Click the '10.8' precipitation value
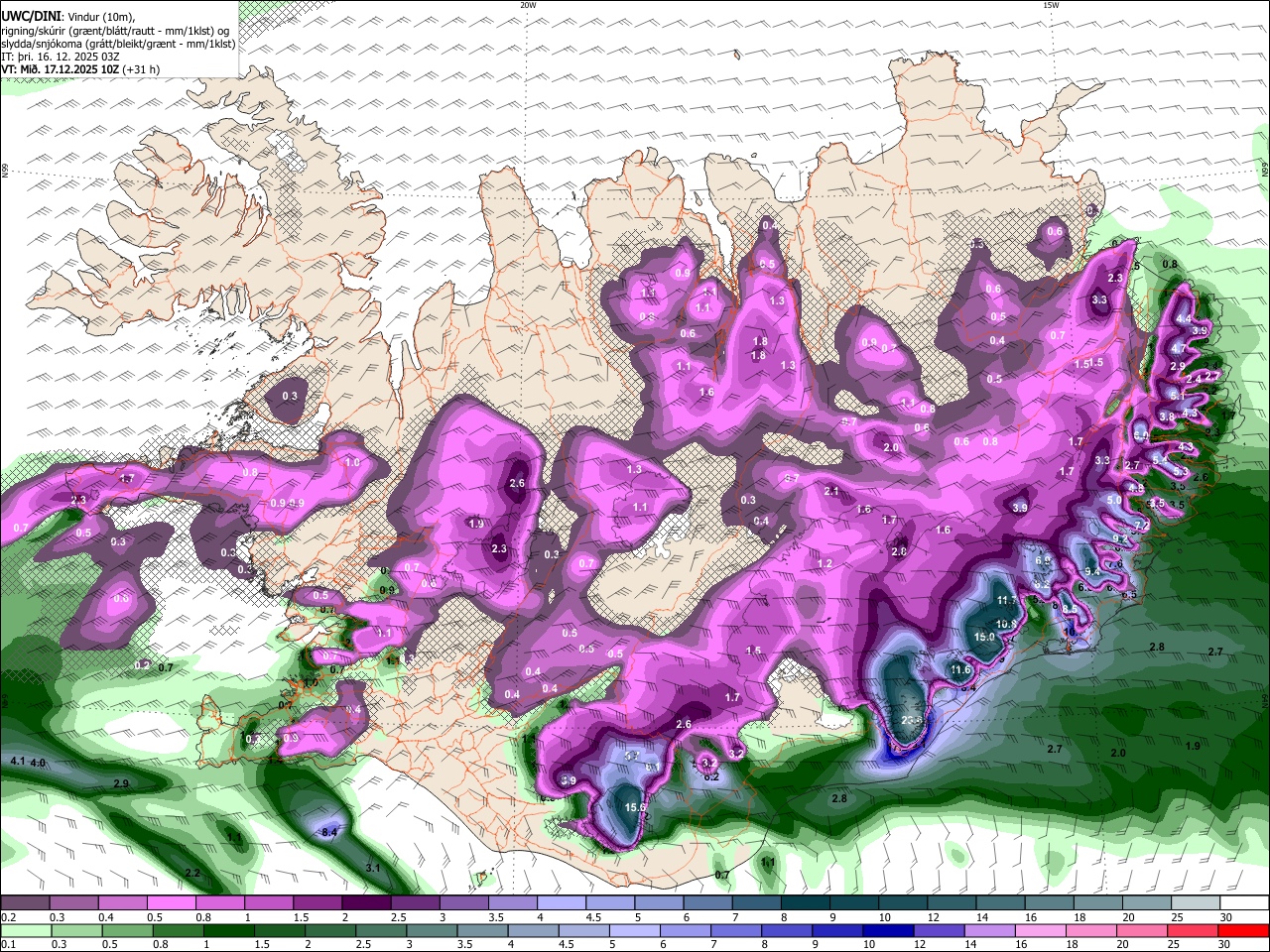The image size is (1270, 952). coord(1006,623)
